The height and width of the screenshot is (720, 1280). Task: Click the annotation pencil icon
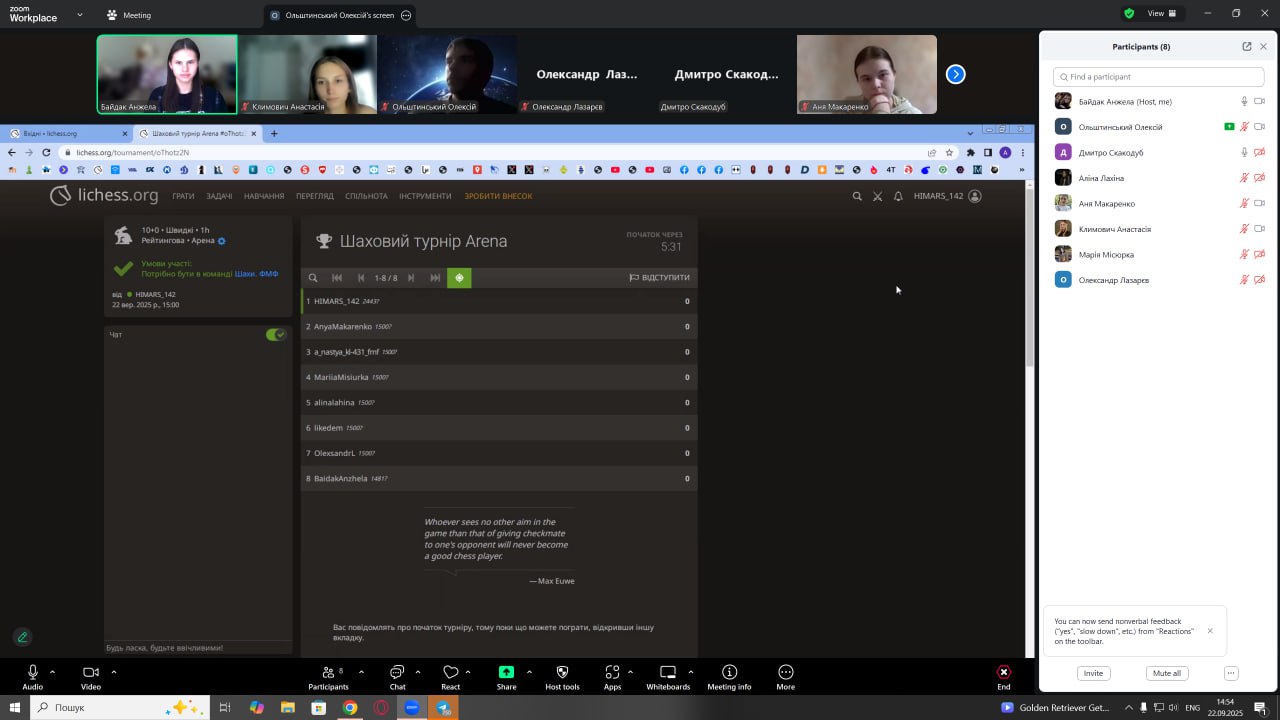pyautogui.click(x=22, y=637)
